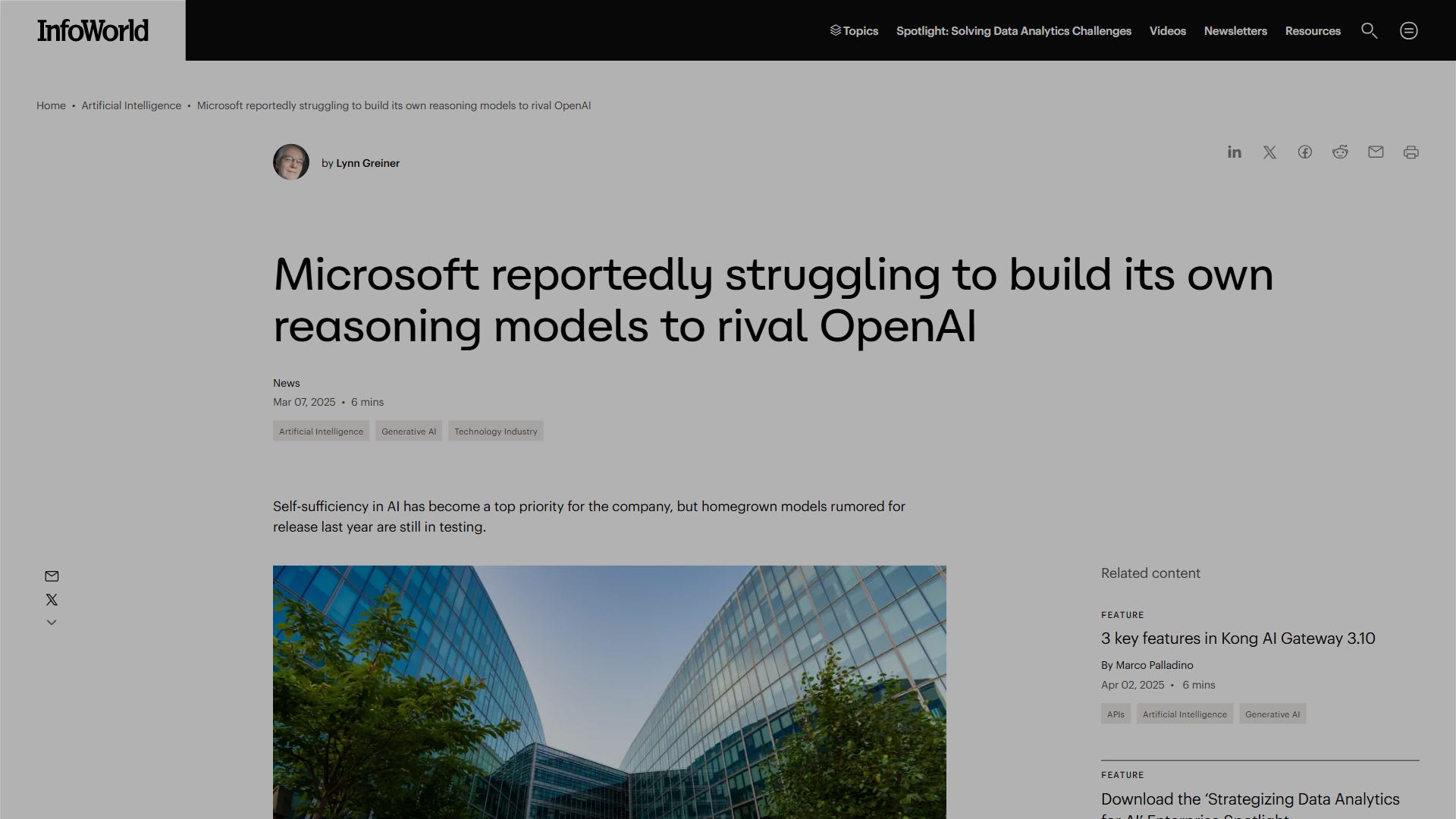Open the InfoWorld home logo
The height and width of the screenshot is (819, 1456).
click(x=93, y=30)
